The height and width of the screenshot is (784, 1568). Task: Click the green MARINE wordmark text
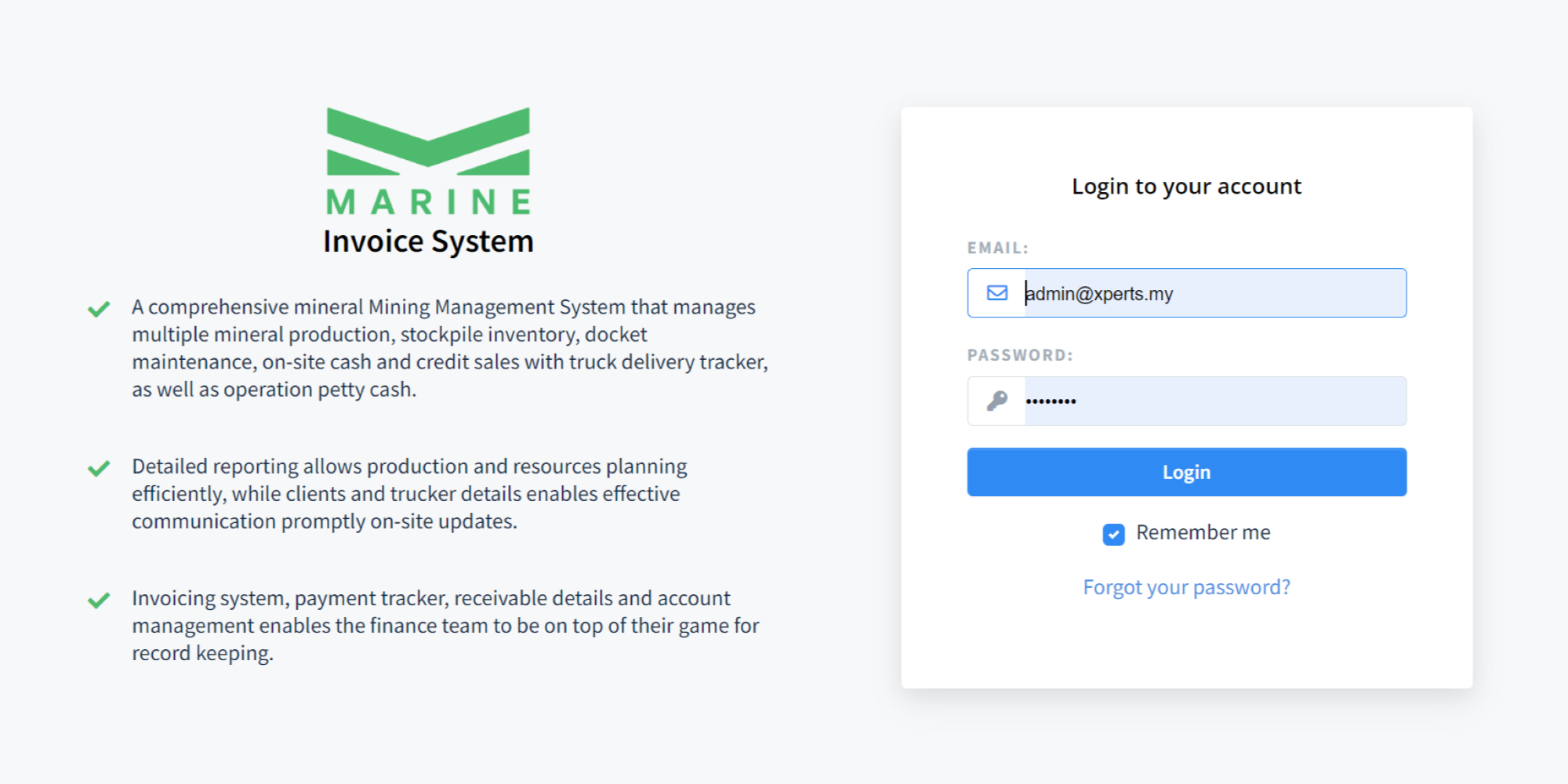tap(428, 202)
